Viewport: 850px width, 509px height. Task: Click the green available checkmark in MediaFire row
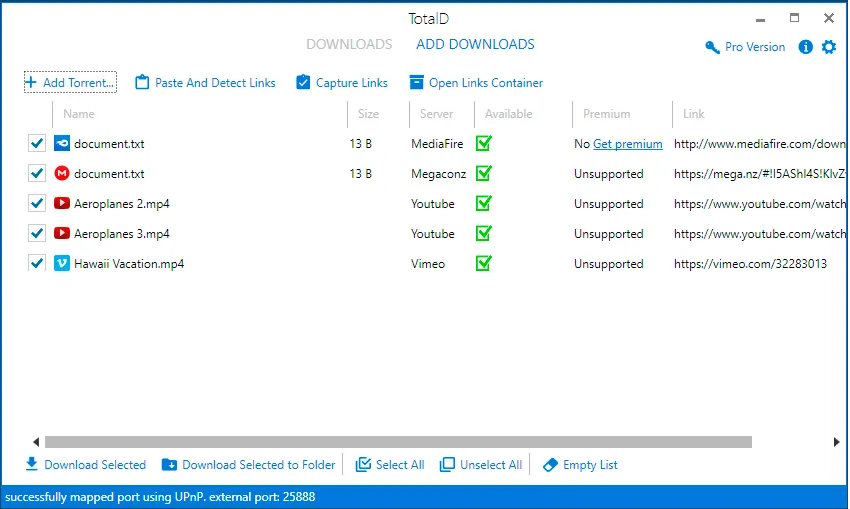pyautogui.click(x=484, y=143)
